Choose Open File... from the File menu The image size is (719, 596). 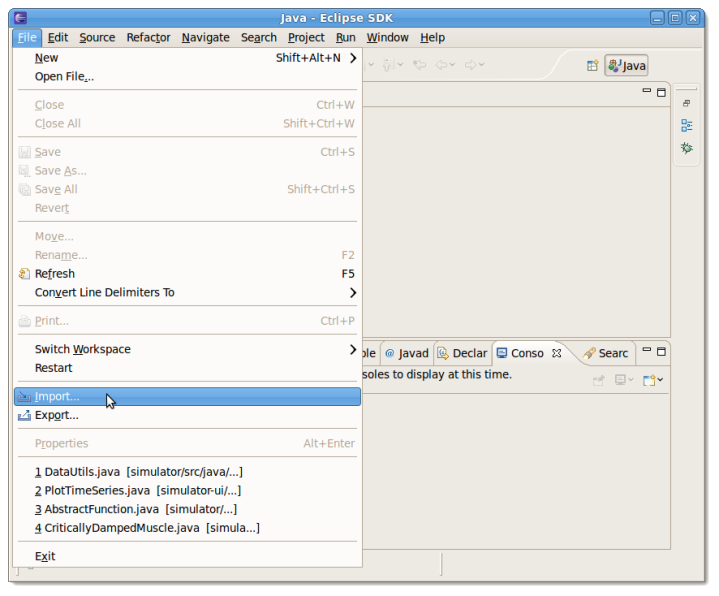coord(187,77)
